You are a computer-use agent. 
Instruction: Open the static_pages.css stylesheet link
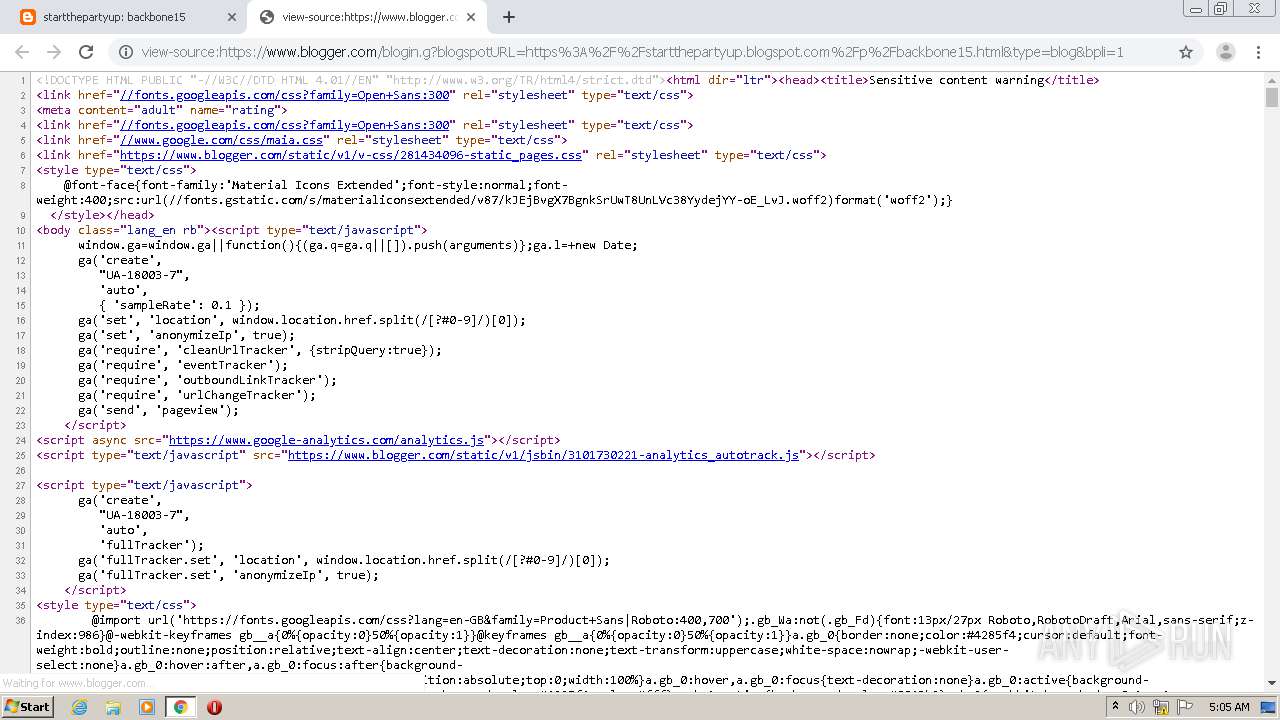coord(350,155)
